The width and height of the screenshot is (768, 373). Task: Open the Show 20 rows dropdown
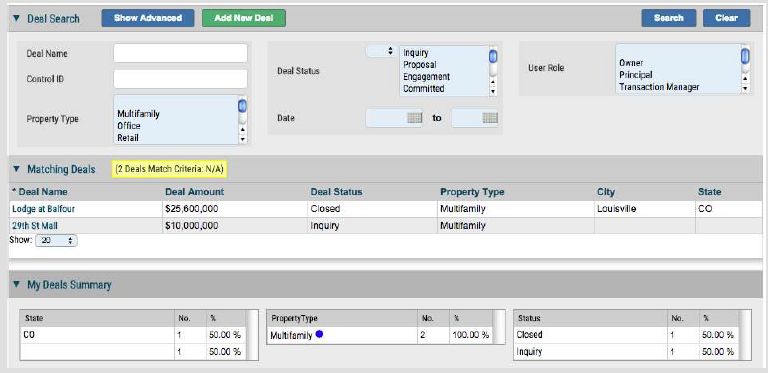[x=56, y=241]
